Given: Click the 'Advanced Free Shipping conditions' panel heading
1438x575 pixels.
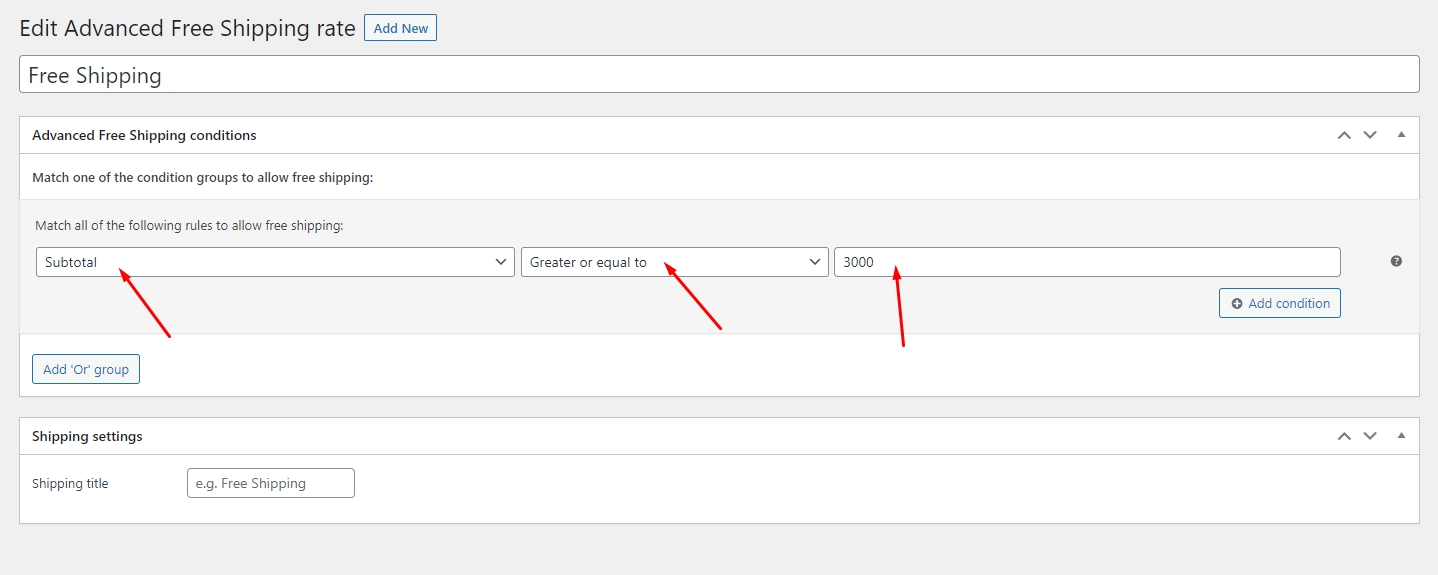Looking at the screenshot, I should [x=144, y=135].
